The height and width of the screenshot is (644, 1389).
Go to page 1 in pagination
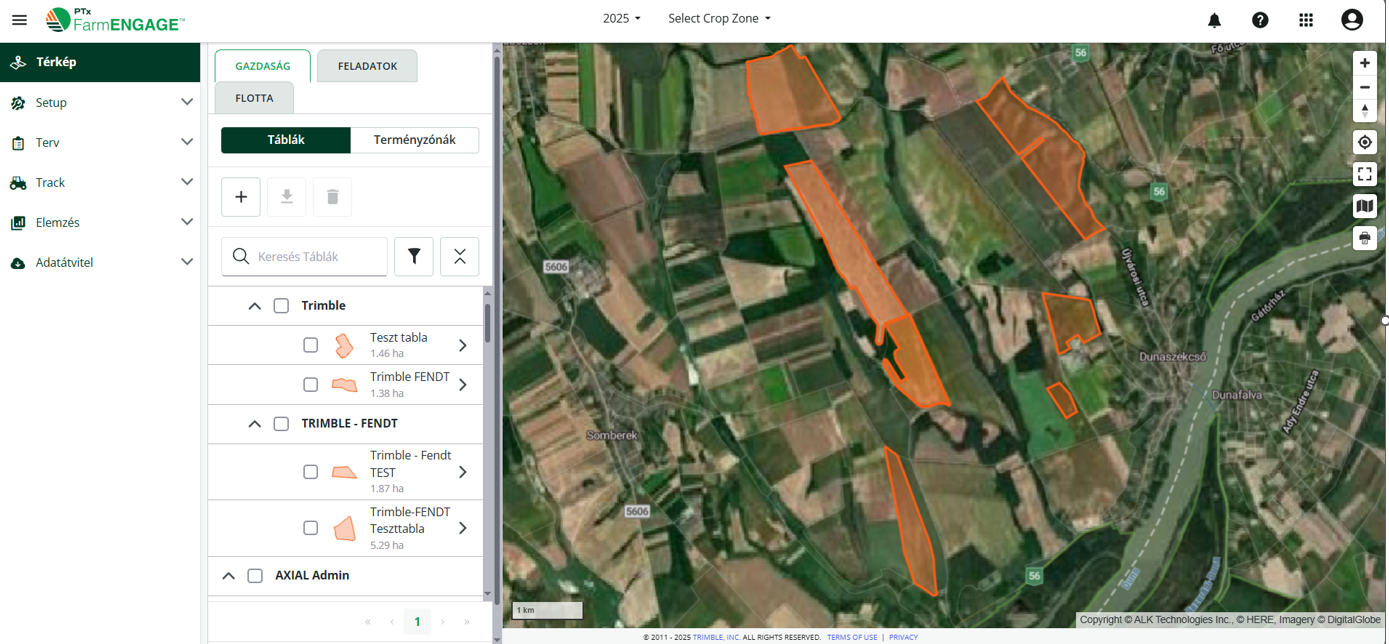click(417, 622)
